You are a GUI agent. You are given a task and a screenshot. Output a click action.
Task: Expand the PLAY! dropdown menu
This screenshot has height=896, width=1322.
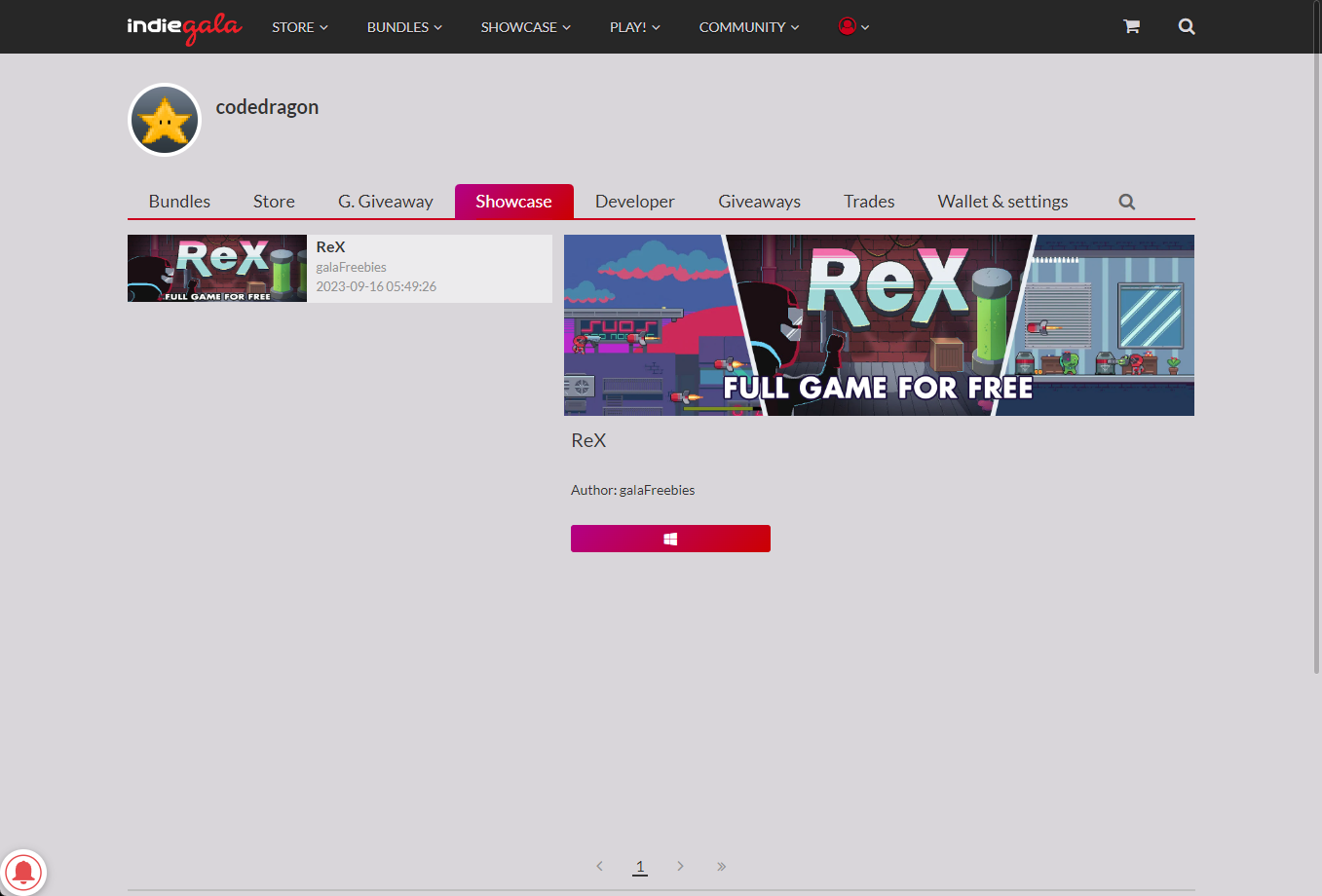pos(635,27)
